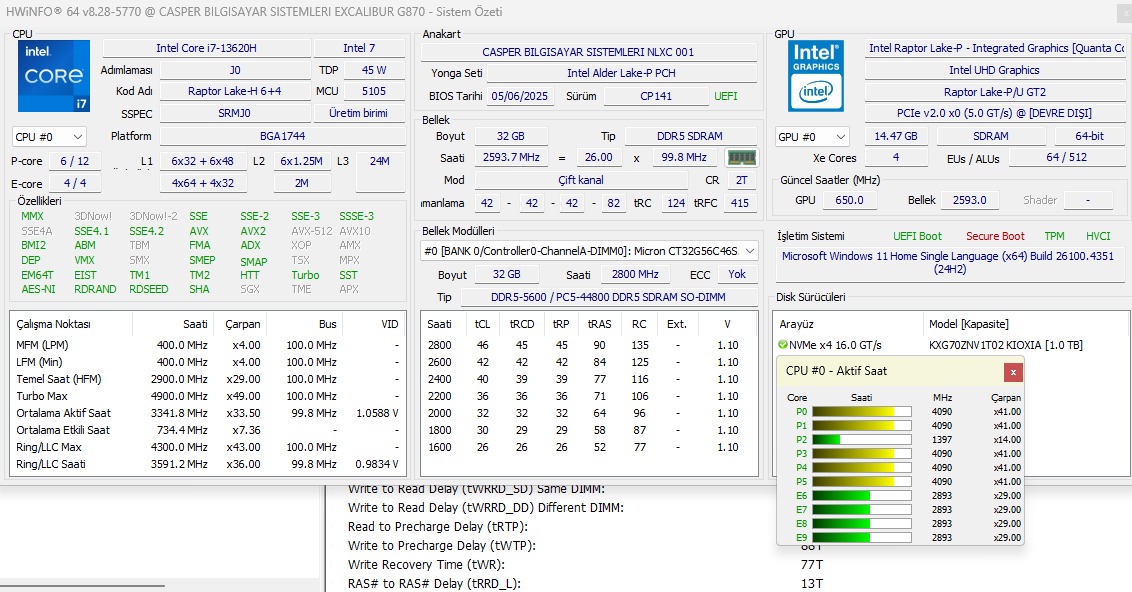Click the BGA1744 platform field

pos(282,136)
